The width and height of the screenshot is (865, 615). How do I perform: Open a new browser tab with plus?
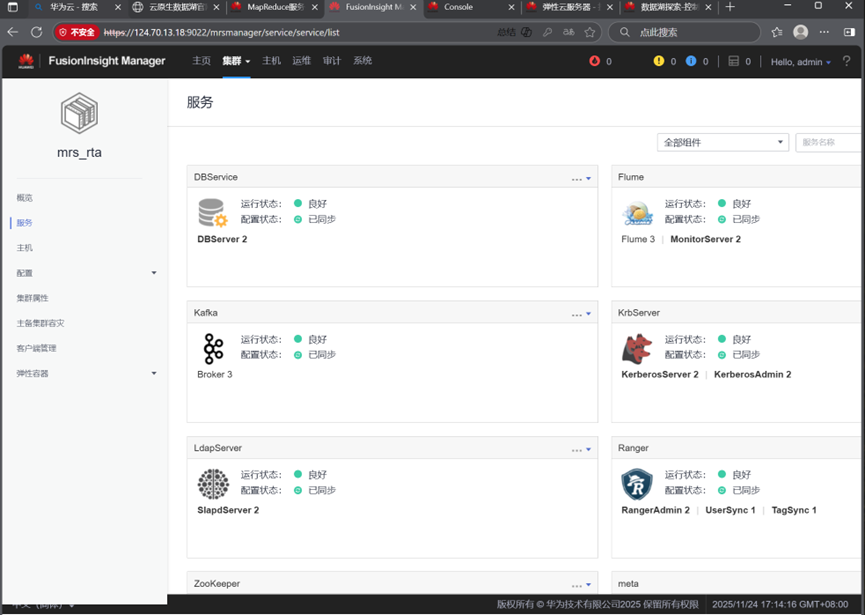(x=730, y=7)
